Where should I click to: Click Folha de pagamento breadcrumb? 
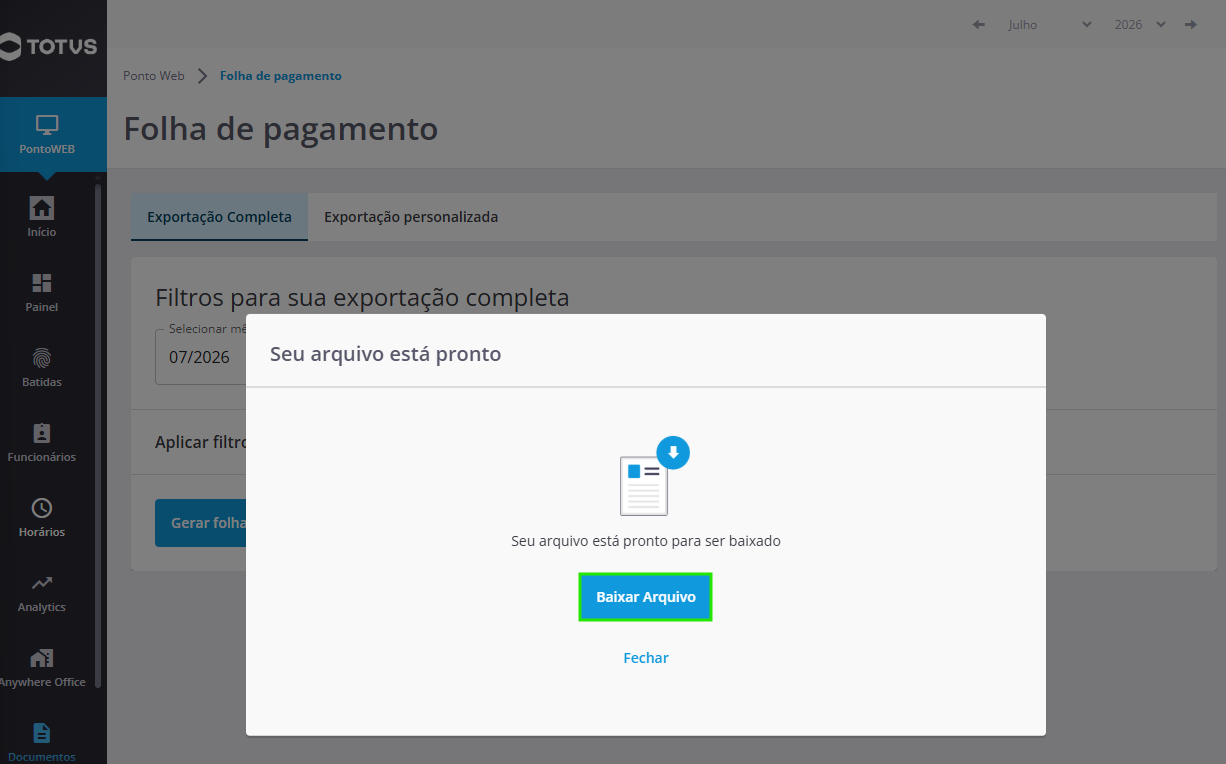pyautogui.click(x=281, y=76)
